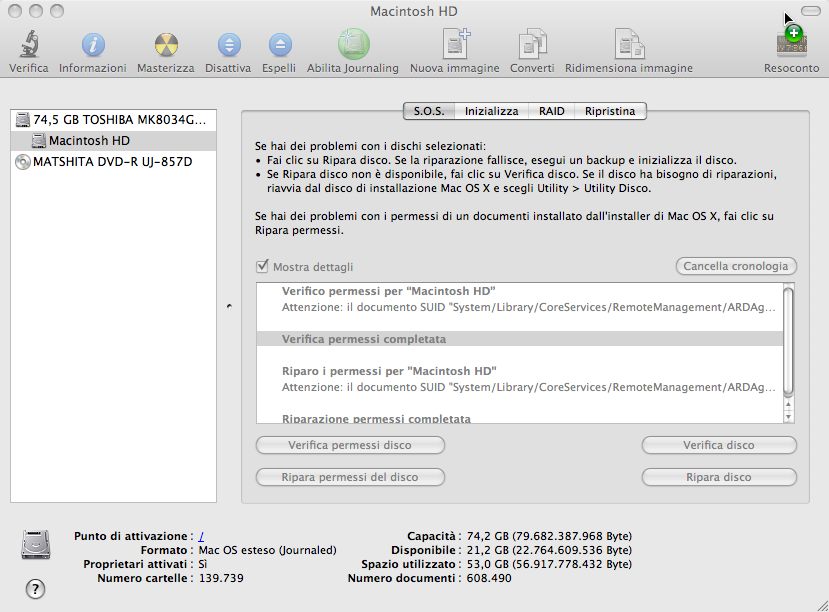Click the Nuova immagine icon

(x=455, y=44)
